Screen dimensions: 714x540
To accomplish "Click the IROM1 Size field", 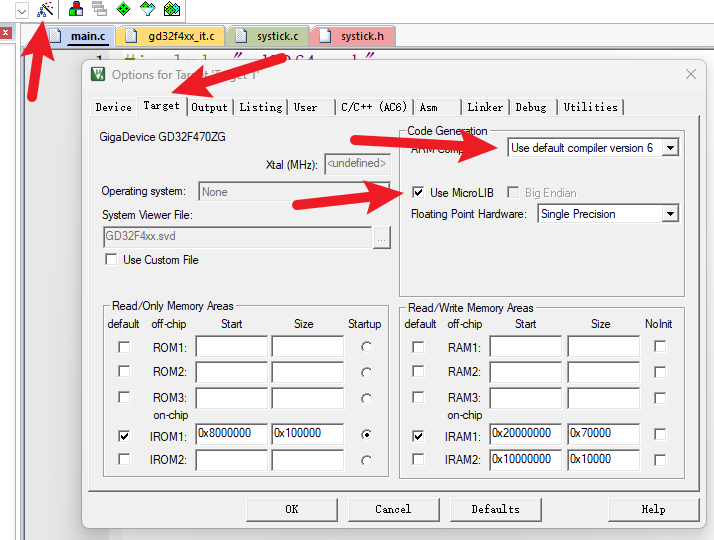I will 307,434.
